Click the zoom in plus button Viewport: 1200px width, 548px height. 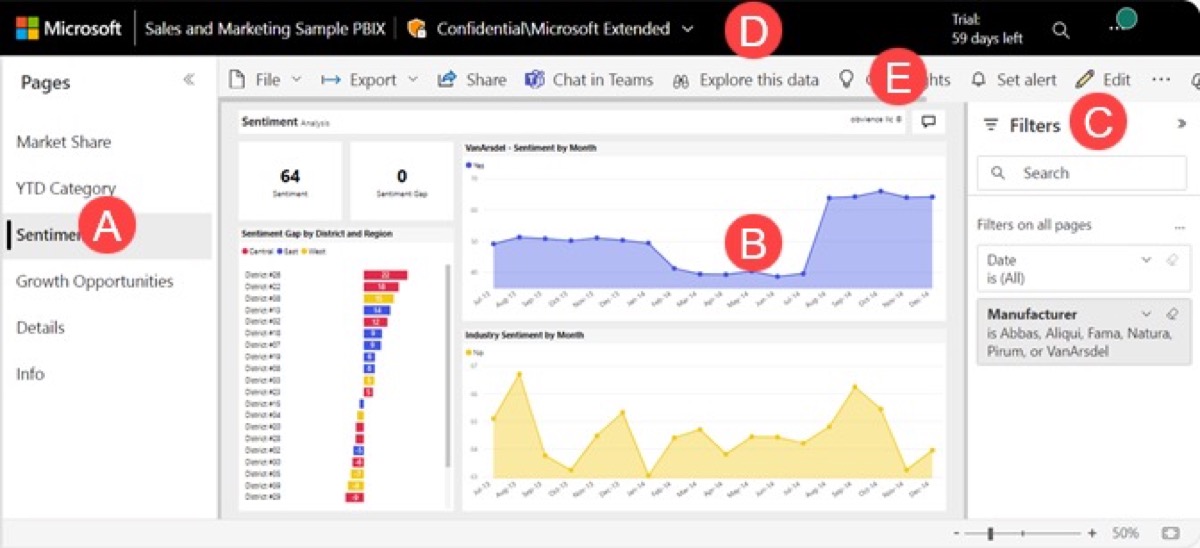pos(1092,534)
